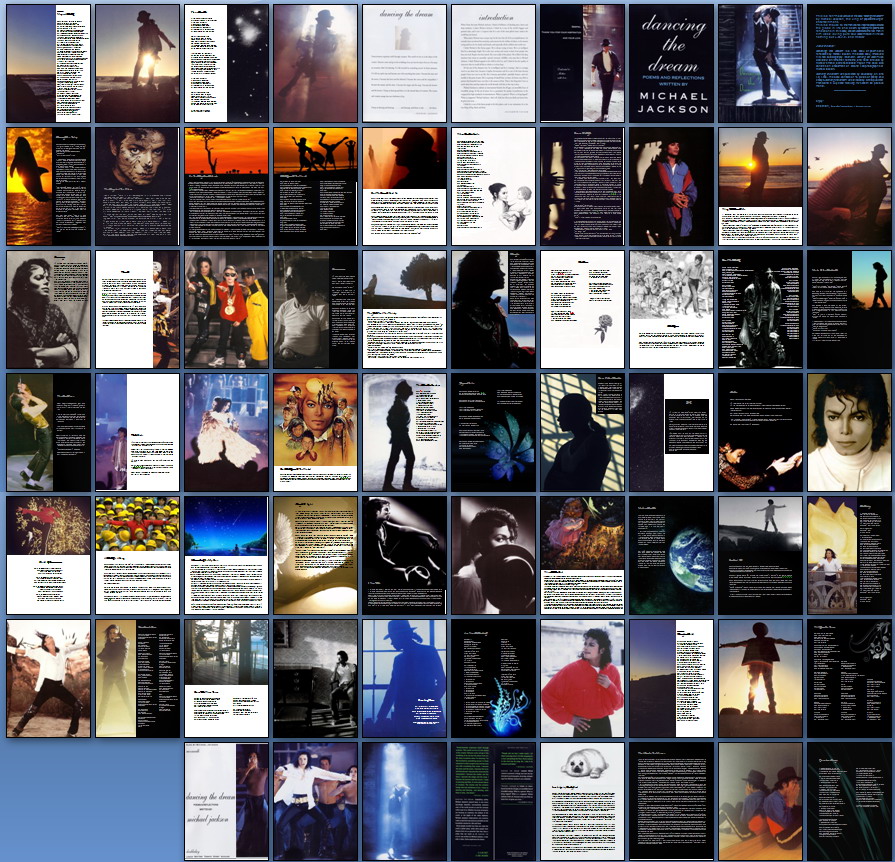Open the black-and-white running children page
The image size is (895, 862).
[671, 309]
